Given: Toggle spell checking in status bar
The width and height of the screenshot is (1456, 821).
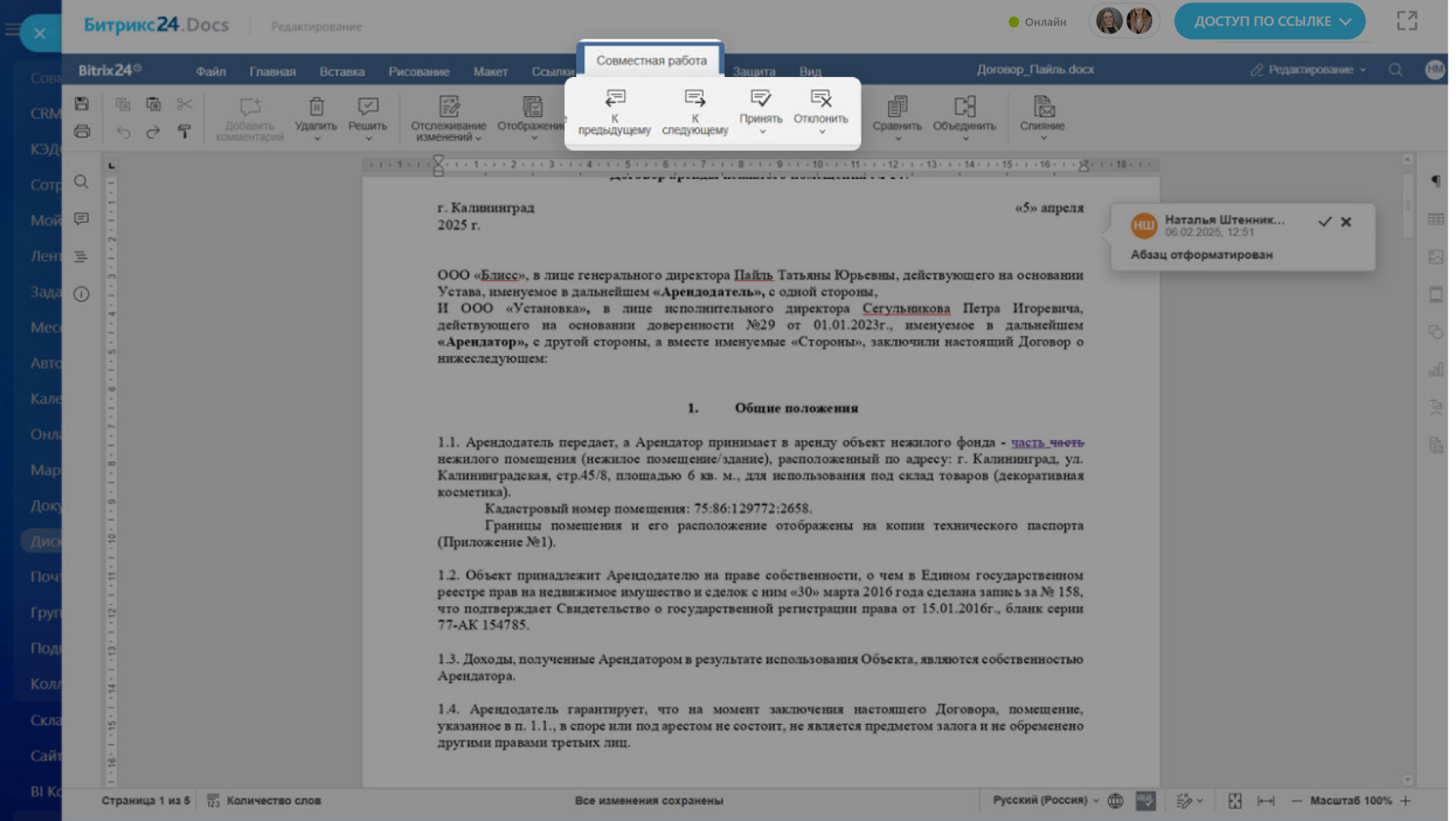Looking at the screenshot, I should (1145, 801).
